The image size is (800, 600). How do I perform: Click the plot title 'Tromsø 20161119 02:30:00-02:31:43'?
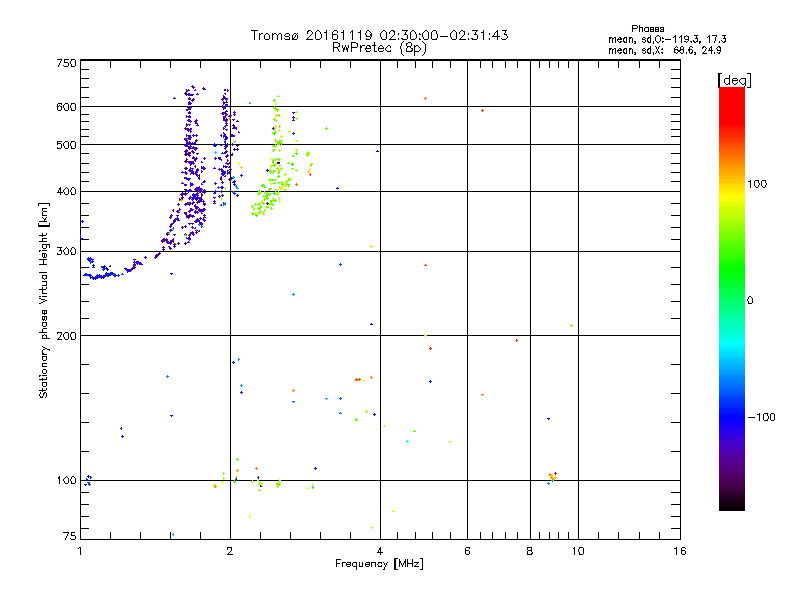379,35
